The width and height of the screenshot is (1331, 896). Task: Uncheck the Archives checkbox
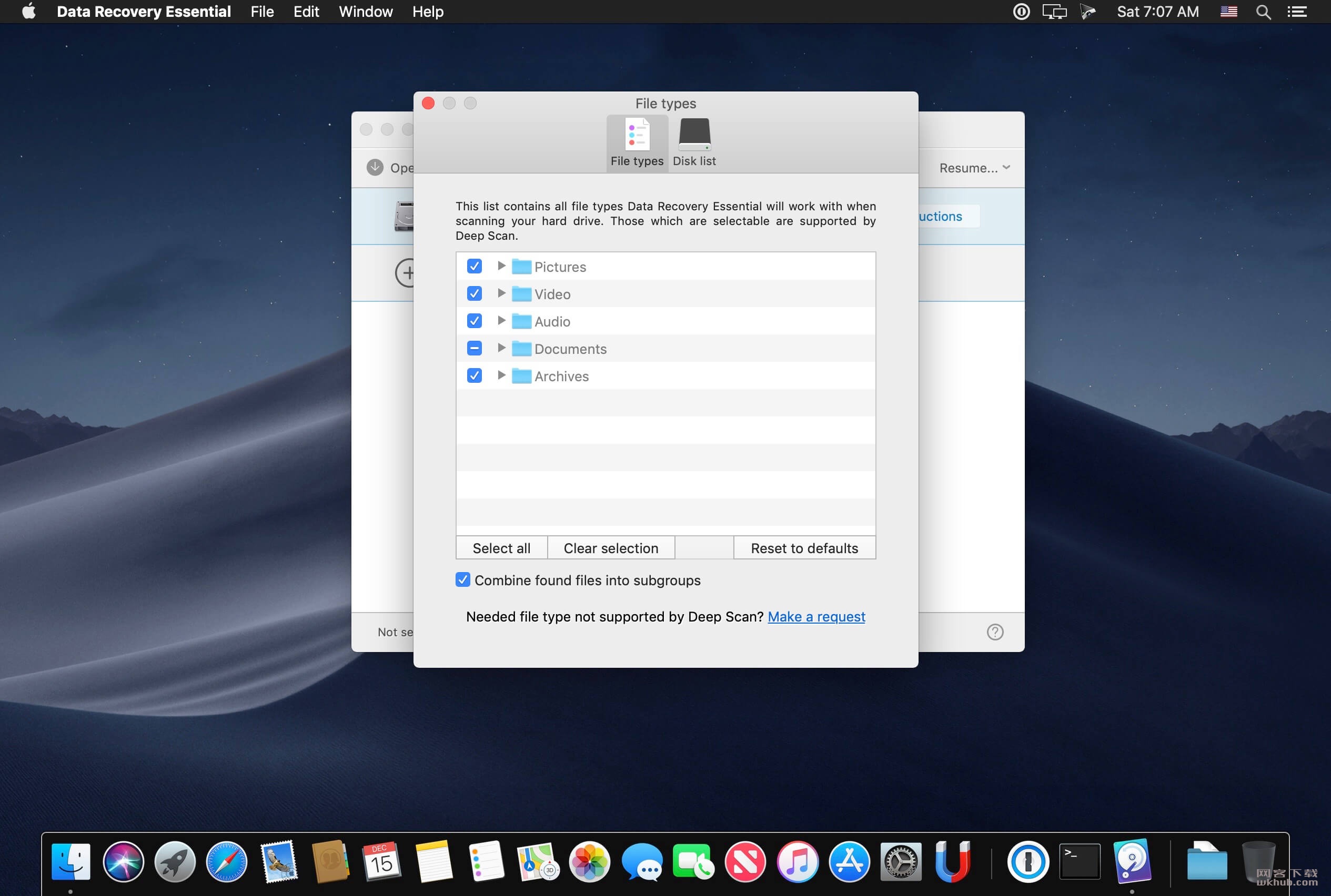coord(474,376)
